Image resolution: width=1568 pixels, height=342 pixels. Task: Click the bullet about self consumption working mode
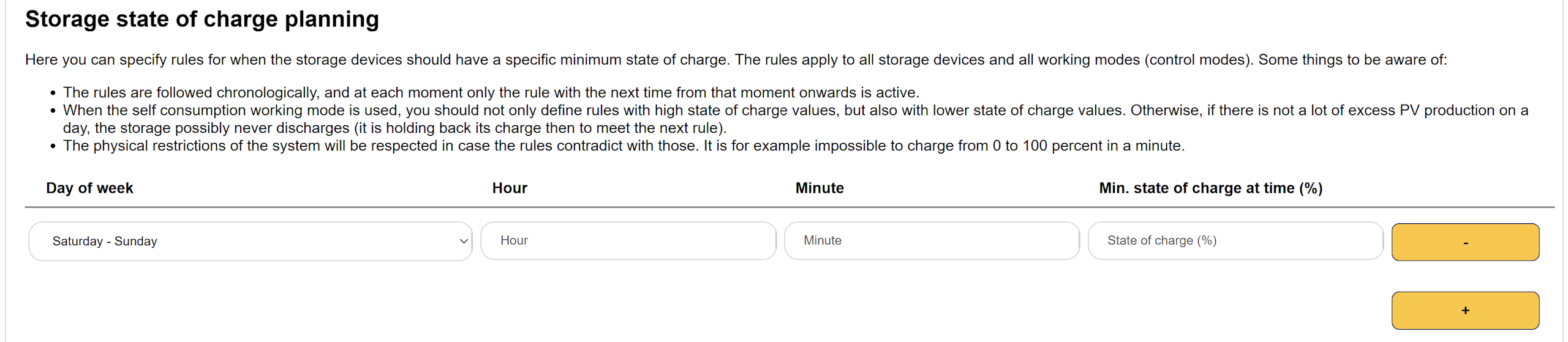point(735,110)
